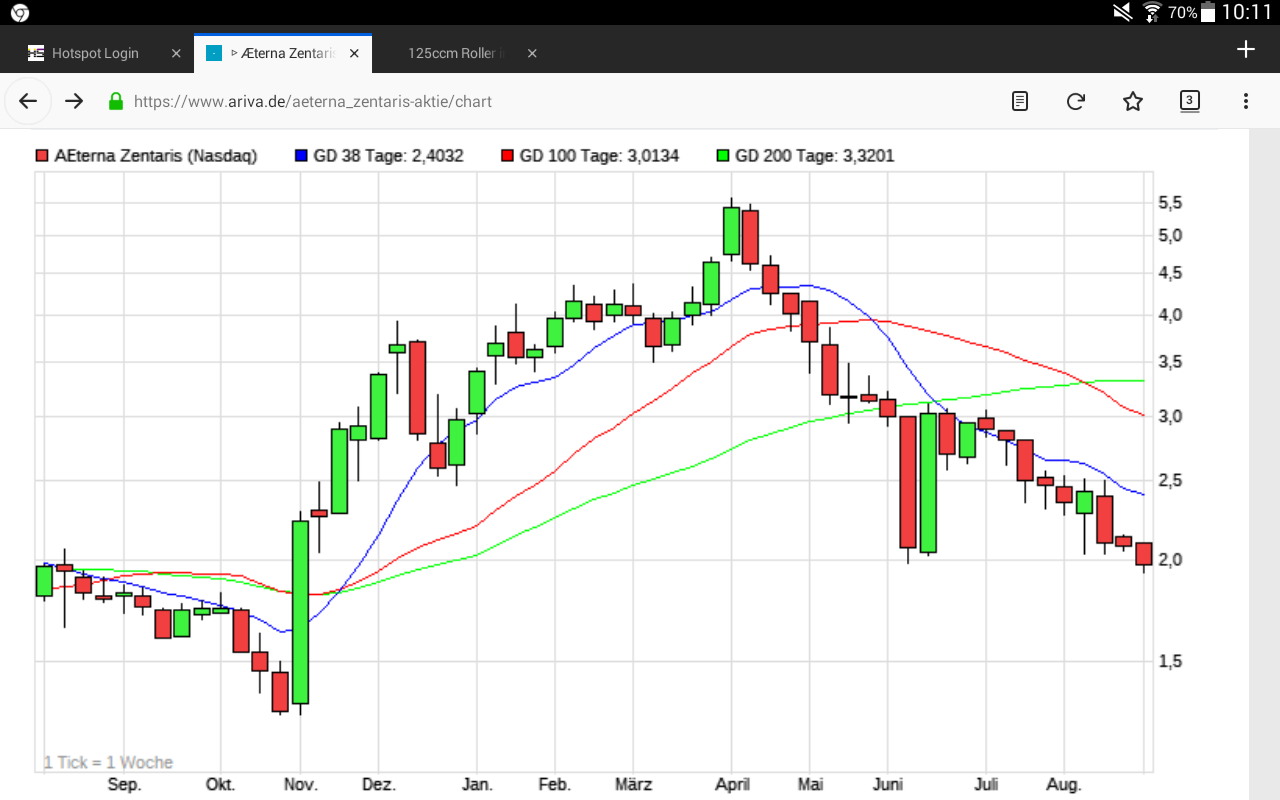The height and width of the screenshot is (800, 1280).
Task: Click the Sep. label on the time axis
Action: coord(124,785)
